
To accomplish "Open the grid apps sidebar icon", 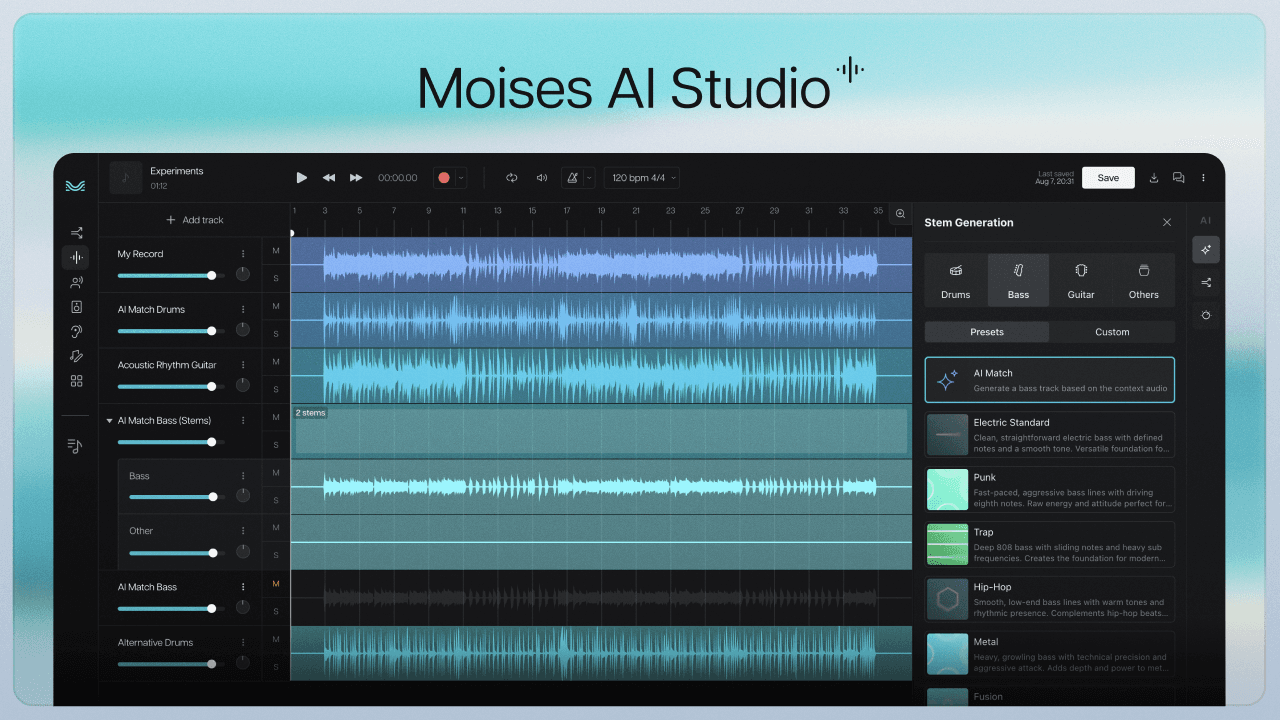I will tap(76, 381).
